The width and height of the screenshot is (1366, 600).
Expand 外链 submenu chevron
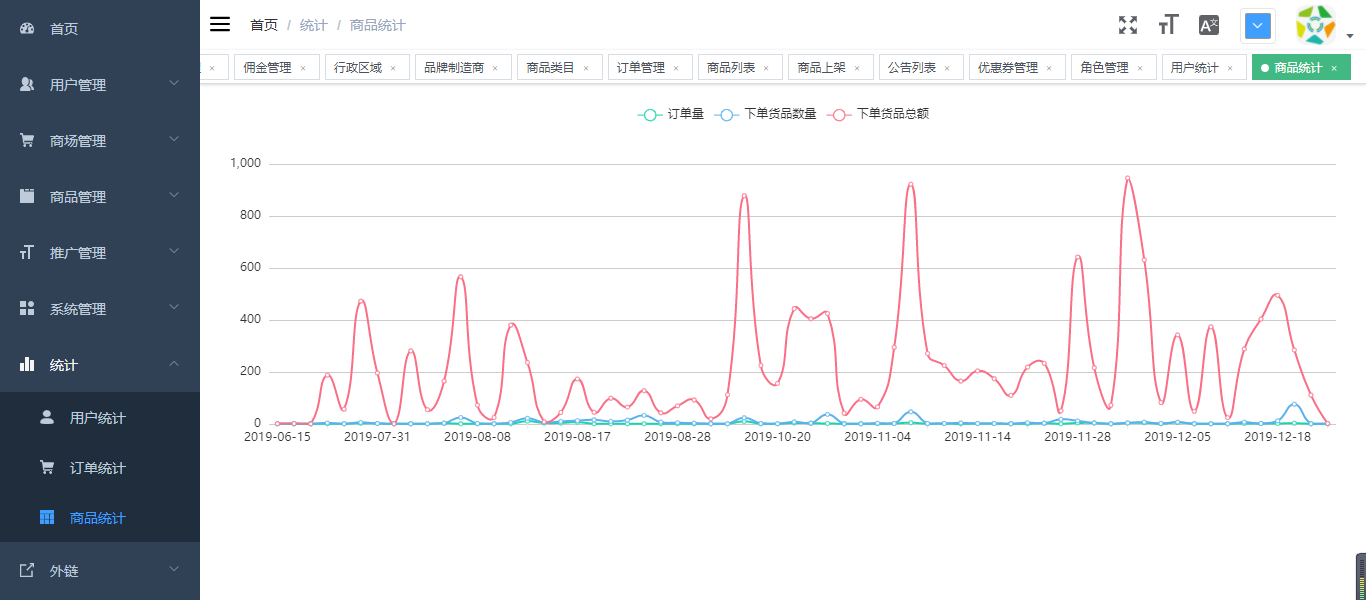[174, 569]
